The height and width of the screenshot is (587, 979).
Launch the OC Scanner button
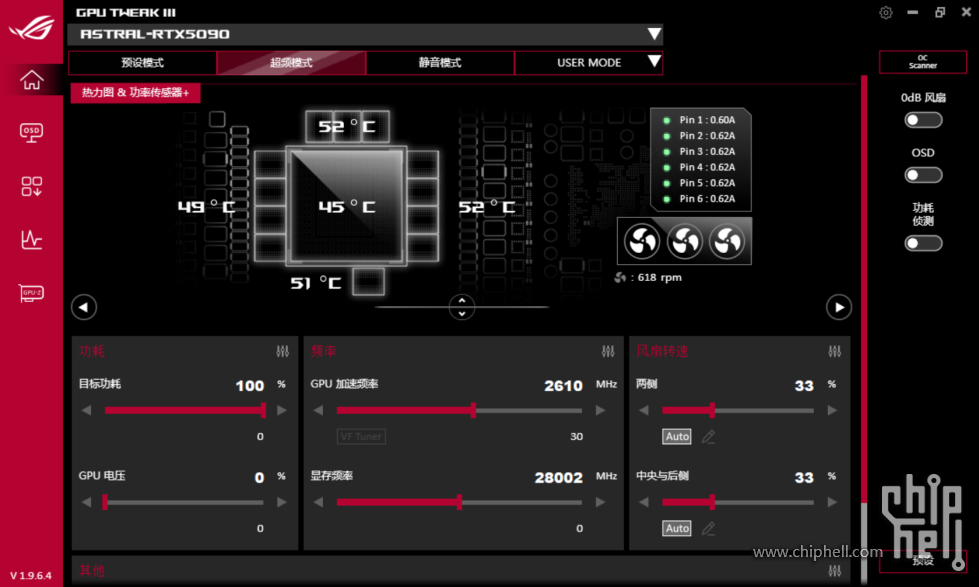923,62
